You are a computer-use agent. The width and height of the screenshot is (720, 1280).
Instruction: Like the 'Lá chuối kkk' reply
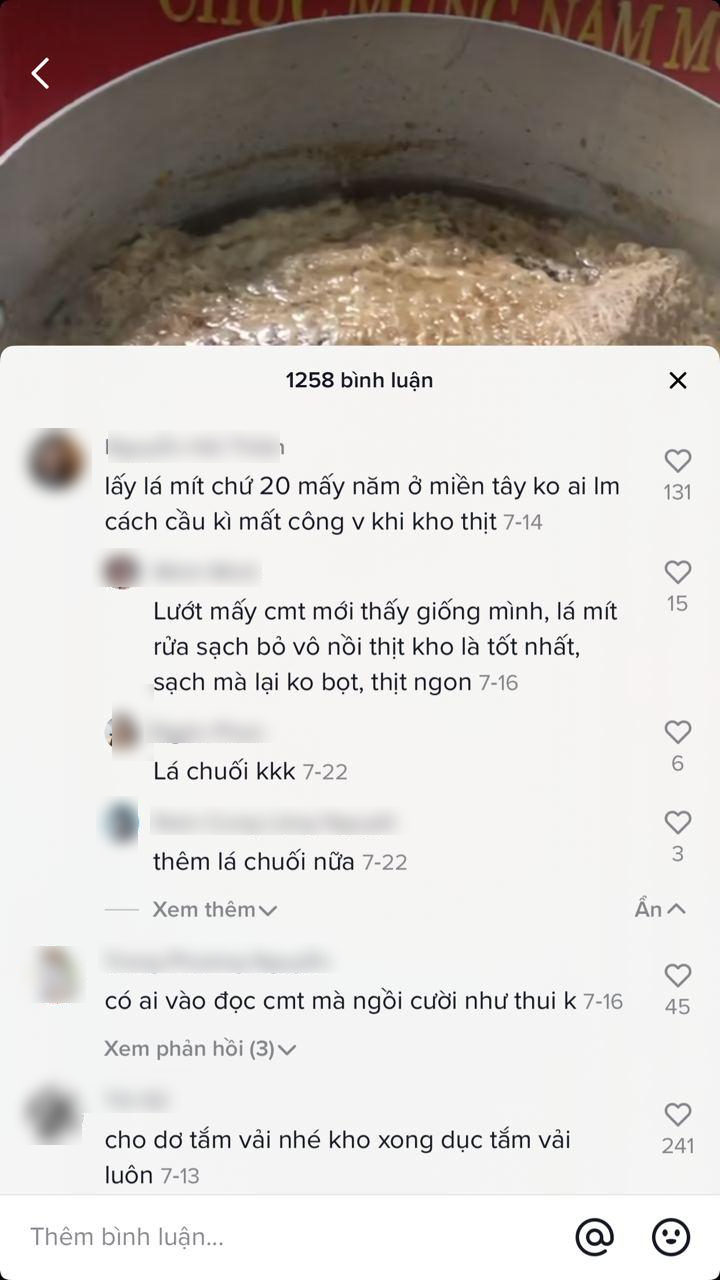(678, 732)
